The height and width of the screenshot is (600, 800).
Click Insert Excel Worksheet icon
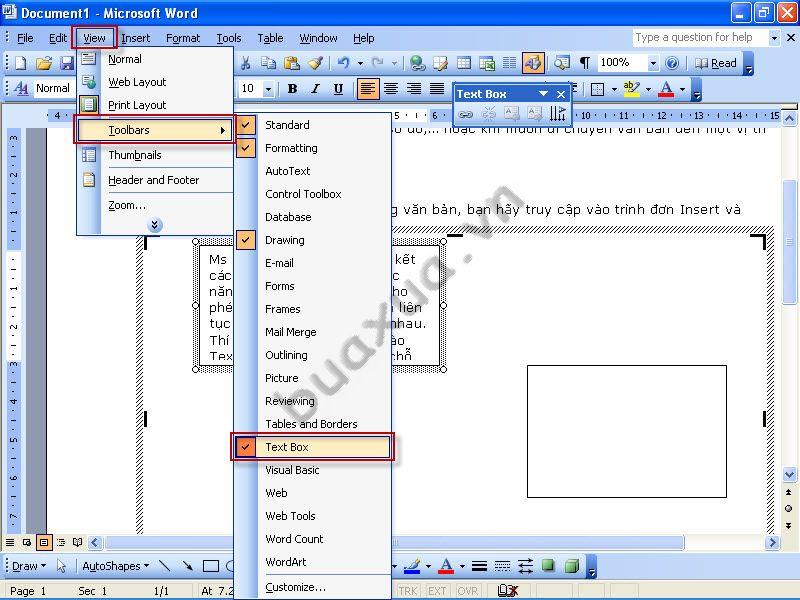tap(487, 63)
